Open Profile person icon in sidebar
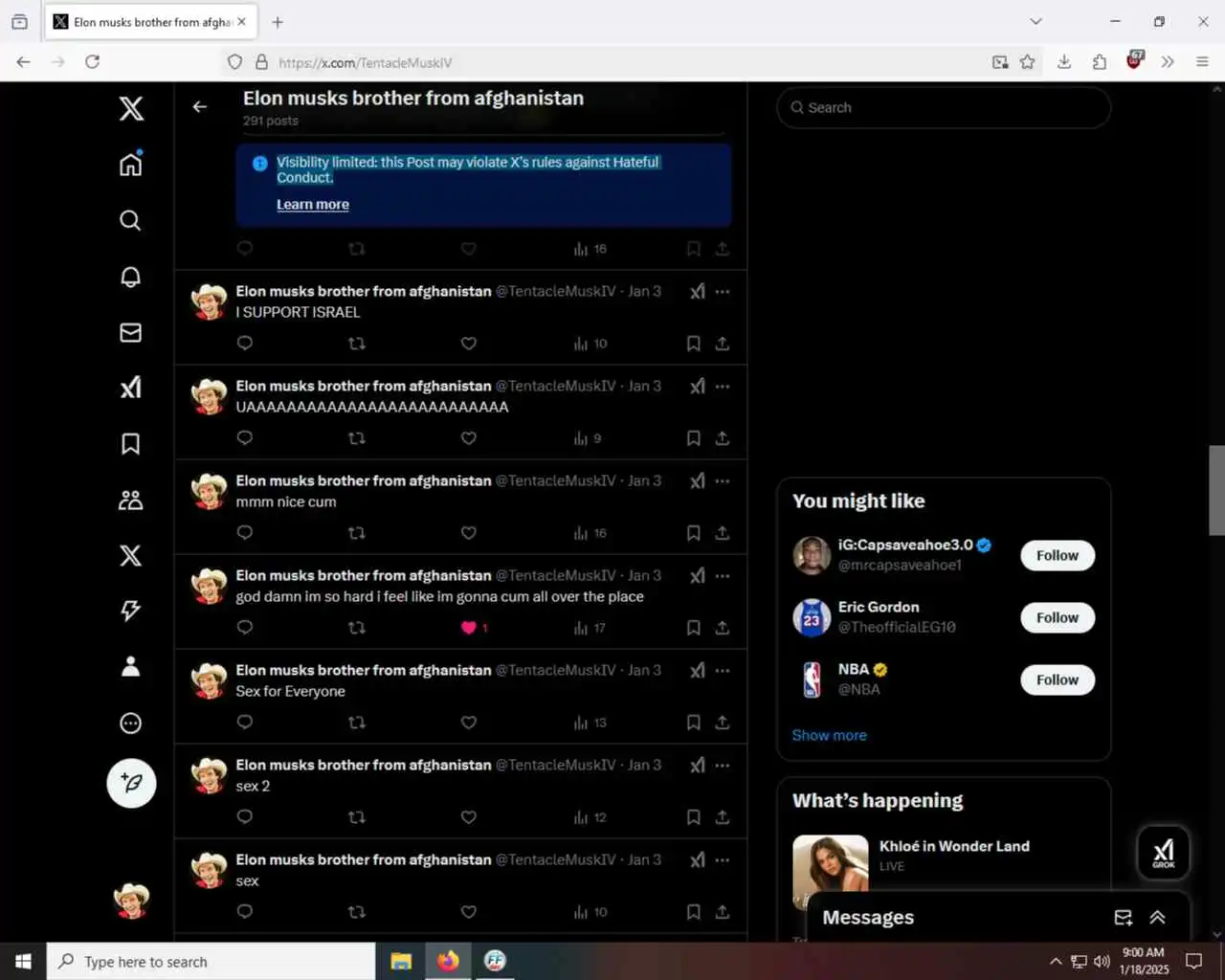1225x980 pixels. (x=131, y=667)
